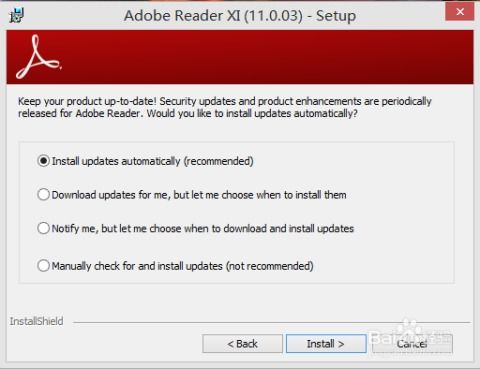
Task: Start installation with the Install button
Action: 326,344
